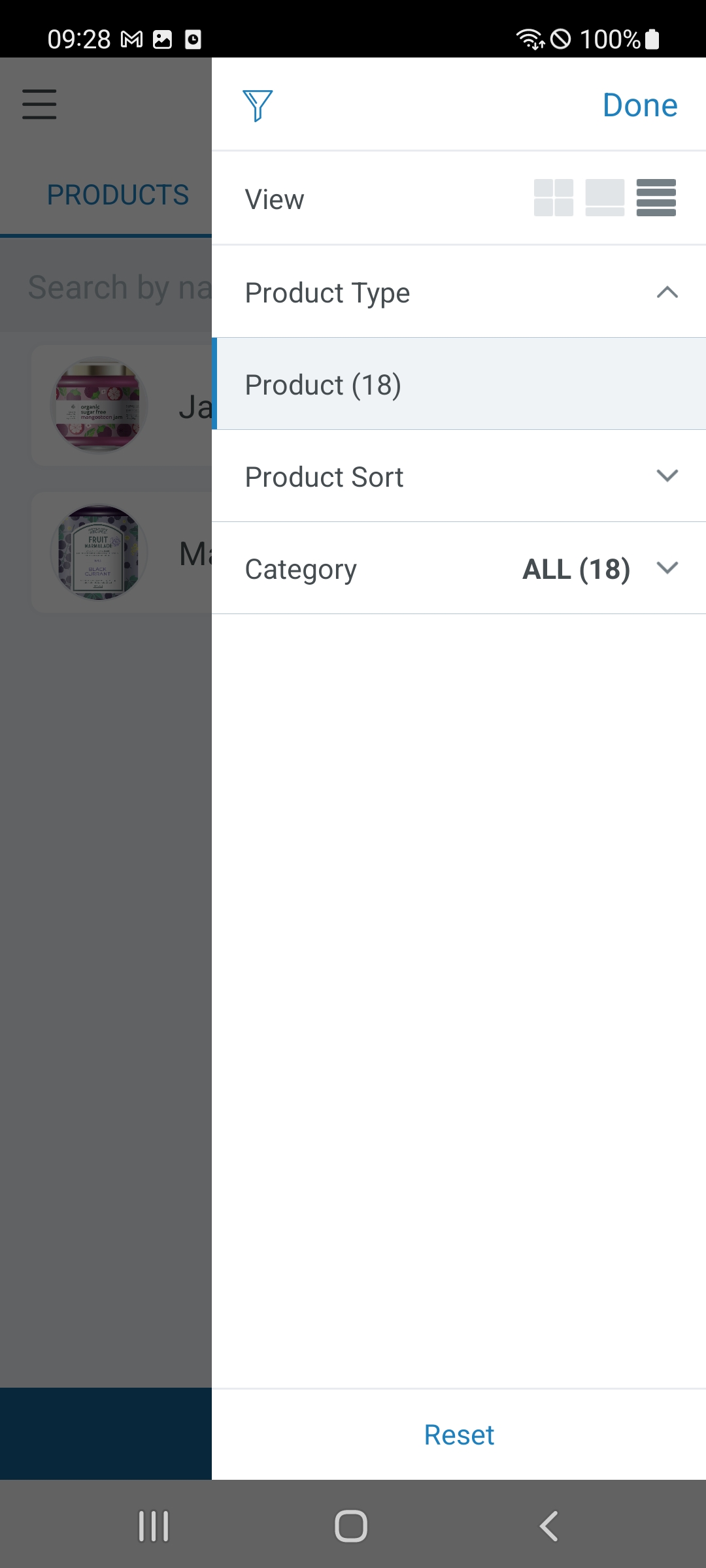Tap Done to apply filters
Screen dimensions: 706x1568
tap(640, 105)
